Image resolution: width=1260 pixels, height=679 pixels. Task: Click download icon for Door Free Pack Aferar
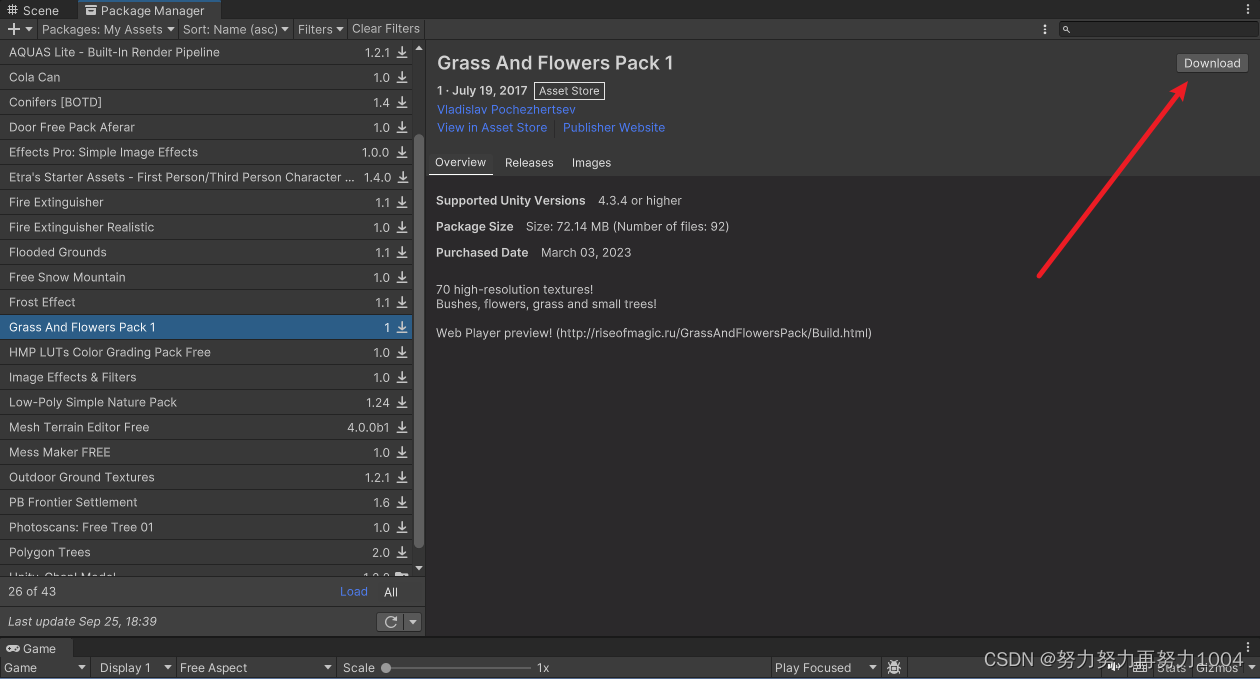(x=402, y=127)
